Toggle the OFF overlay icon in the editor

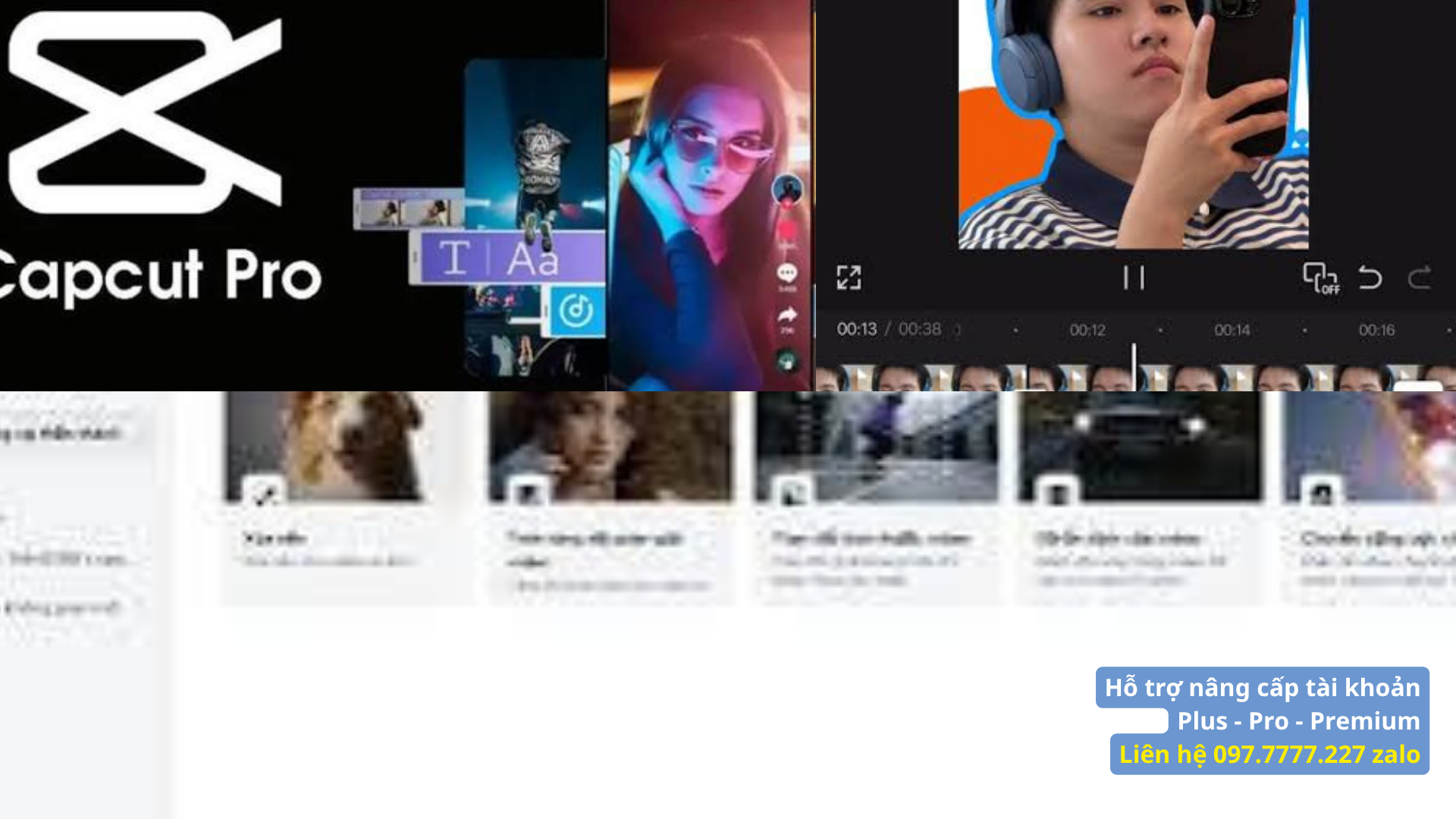click(1321, 278)
